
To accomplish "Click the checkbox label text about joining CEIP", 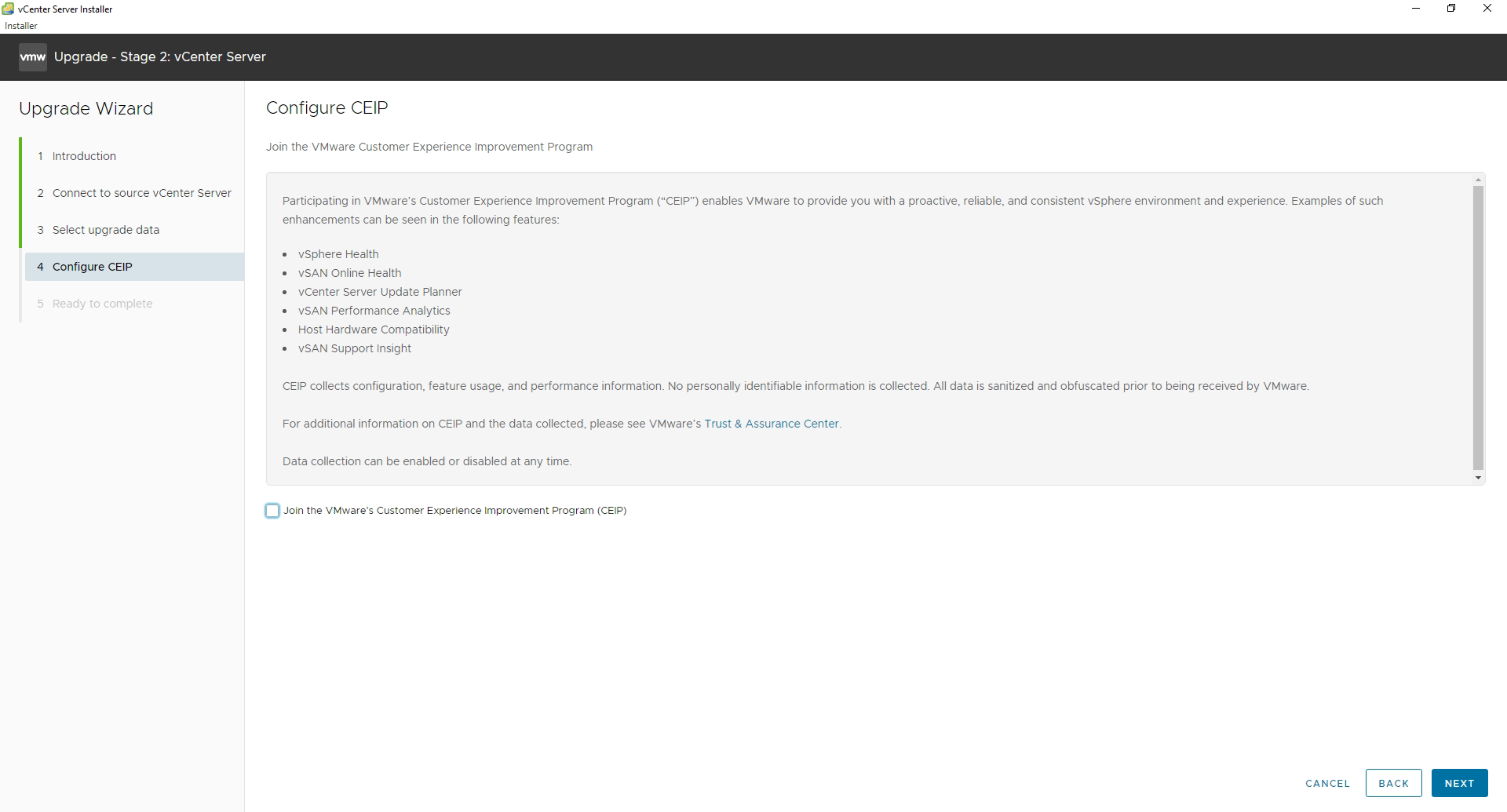I will 455,511.
